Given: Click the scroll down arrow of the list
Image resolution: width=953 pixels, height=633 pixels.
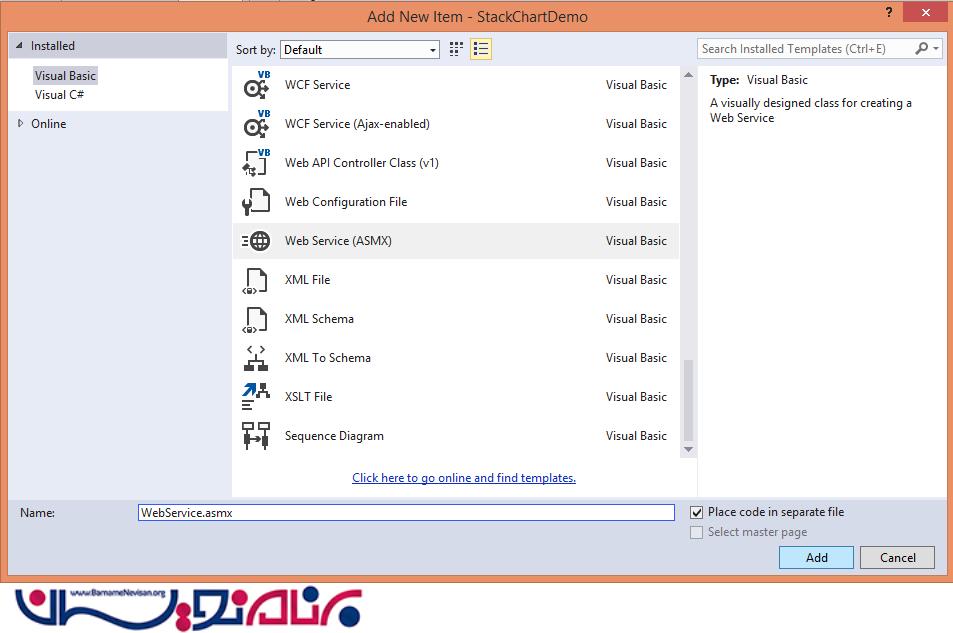Looking at the screenshot, I should pyautogui.click(x=688, y=450).
